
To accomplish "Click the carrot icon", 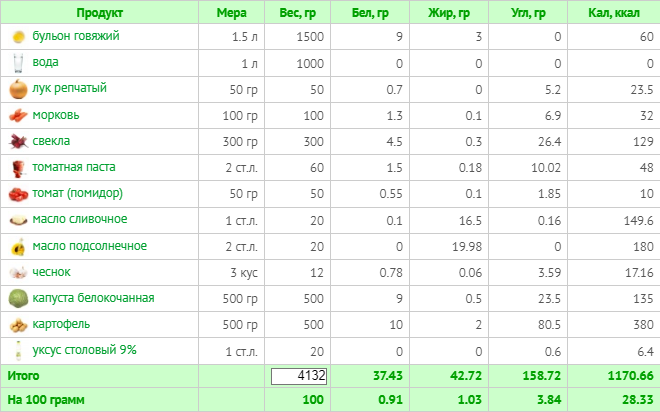I will point(18,115).
